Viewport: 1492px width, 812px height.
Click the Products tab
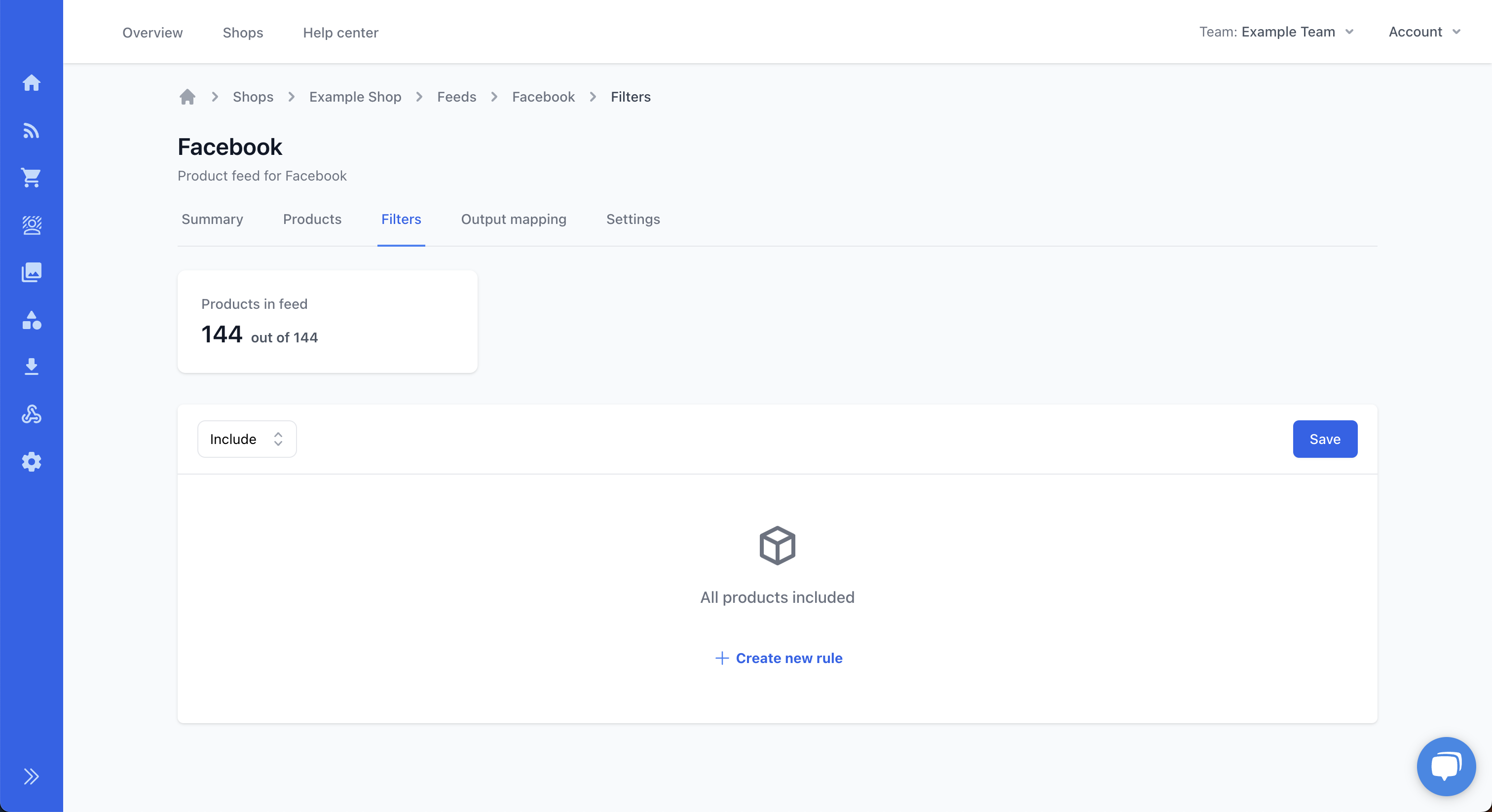[312, 219]
